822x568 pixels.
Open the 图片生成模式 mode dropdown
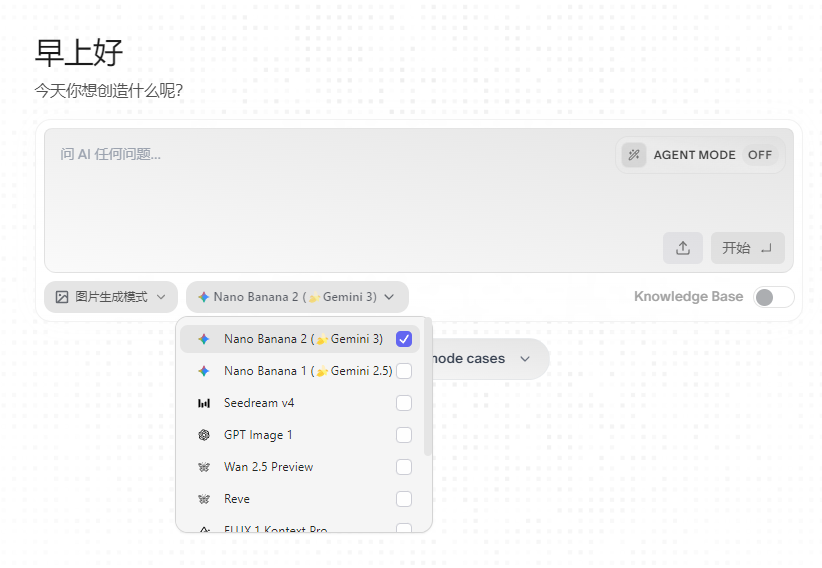(111, 297)
